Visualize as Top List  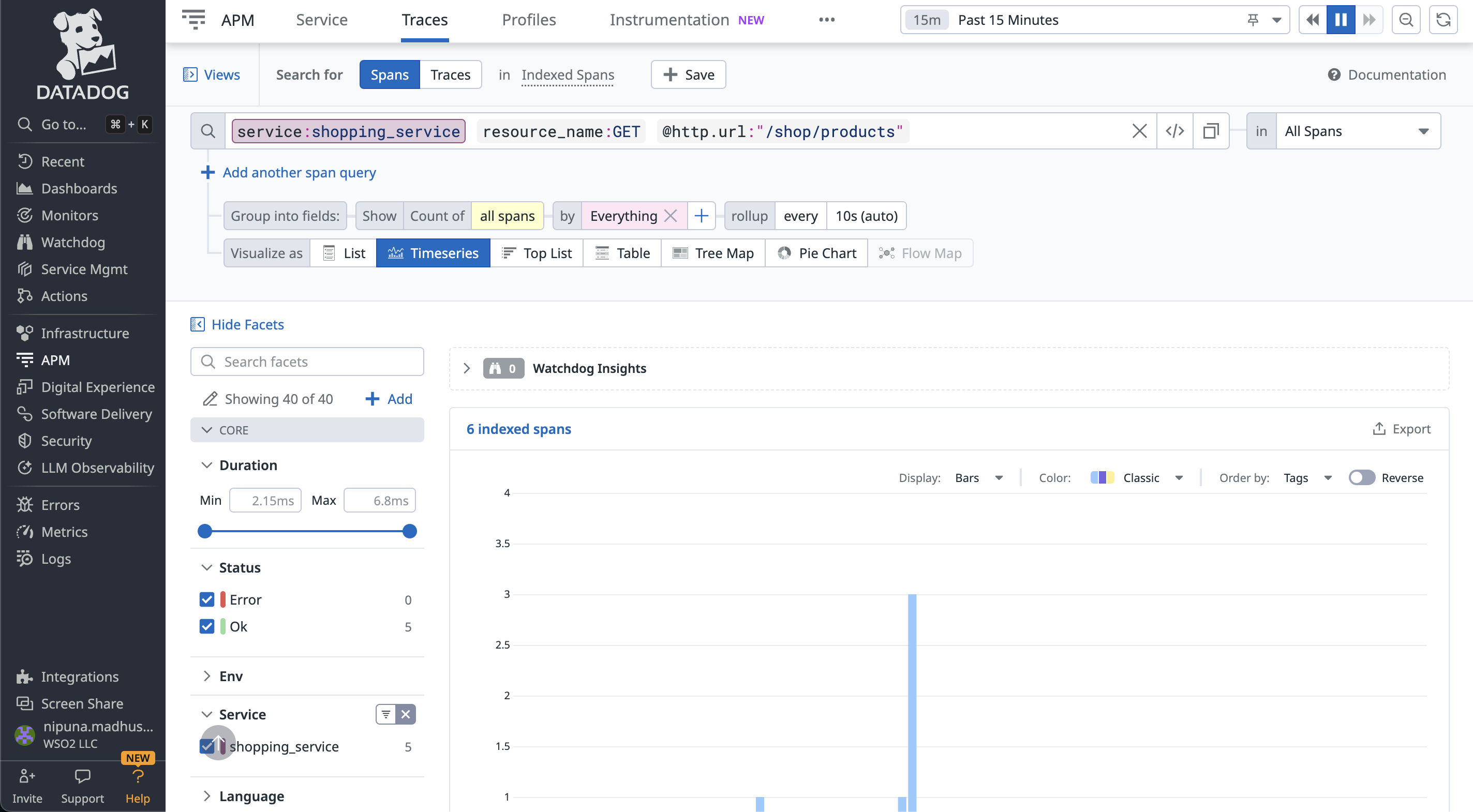[x=537, y=253]
